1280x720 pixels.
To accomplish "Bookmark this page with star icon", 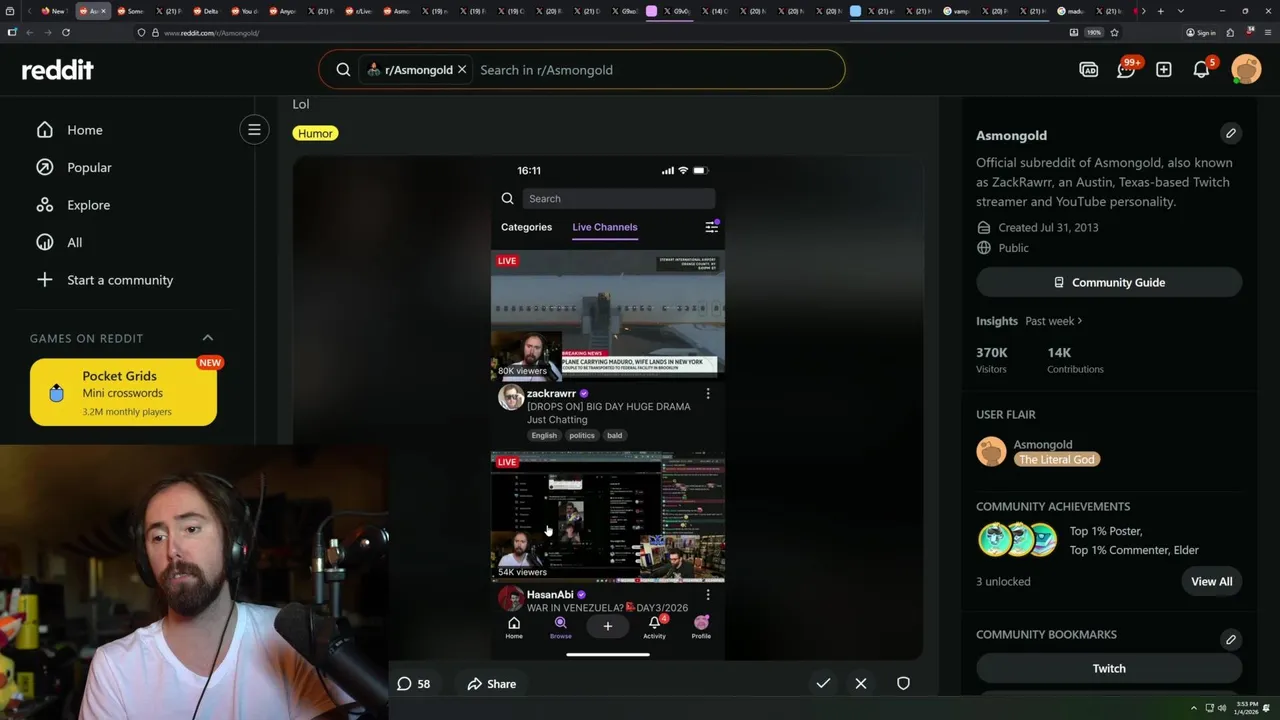I will [1114, 32].
